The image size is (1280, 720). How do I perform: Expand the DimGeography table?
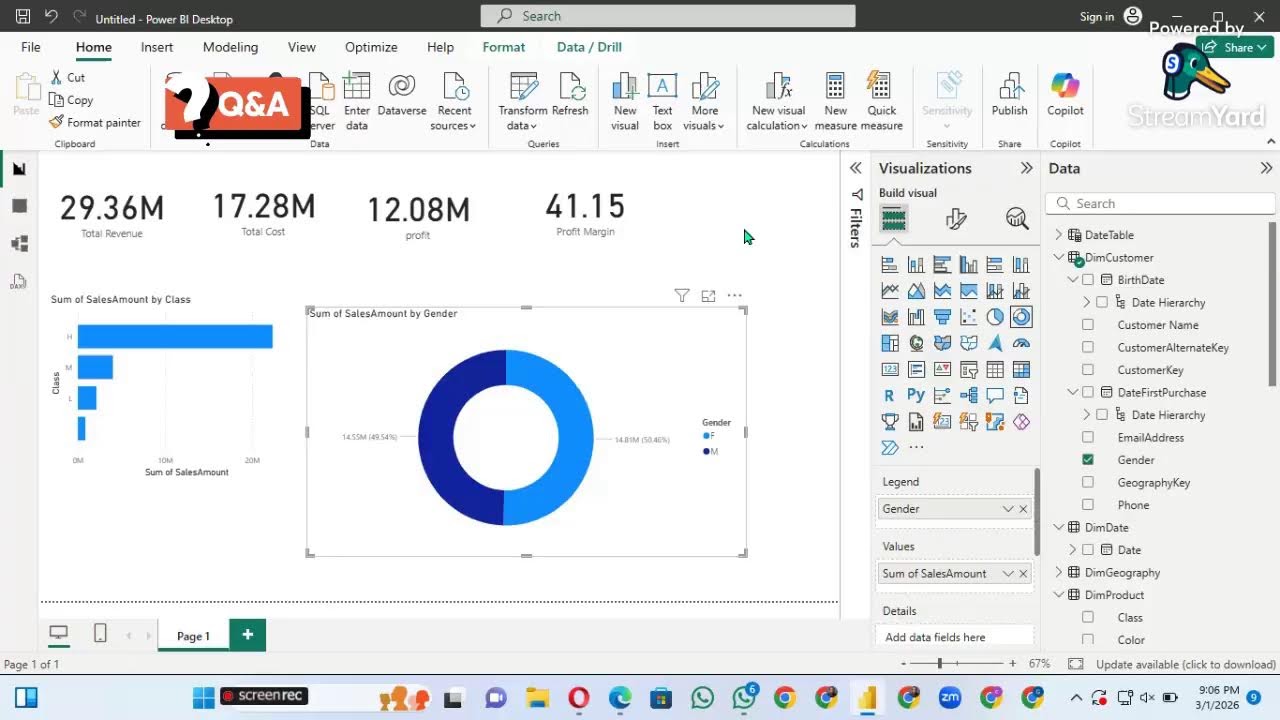point(1059,573)
